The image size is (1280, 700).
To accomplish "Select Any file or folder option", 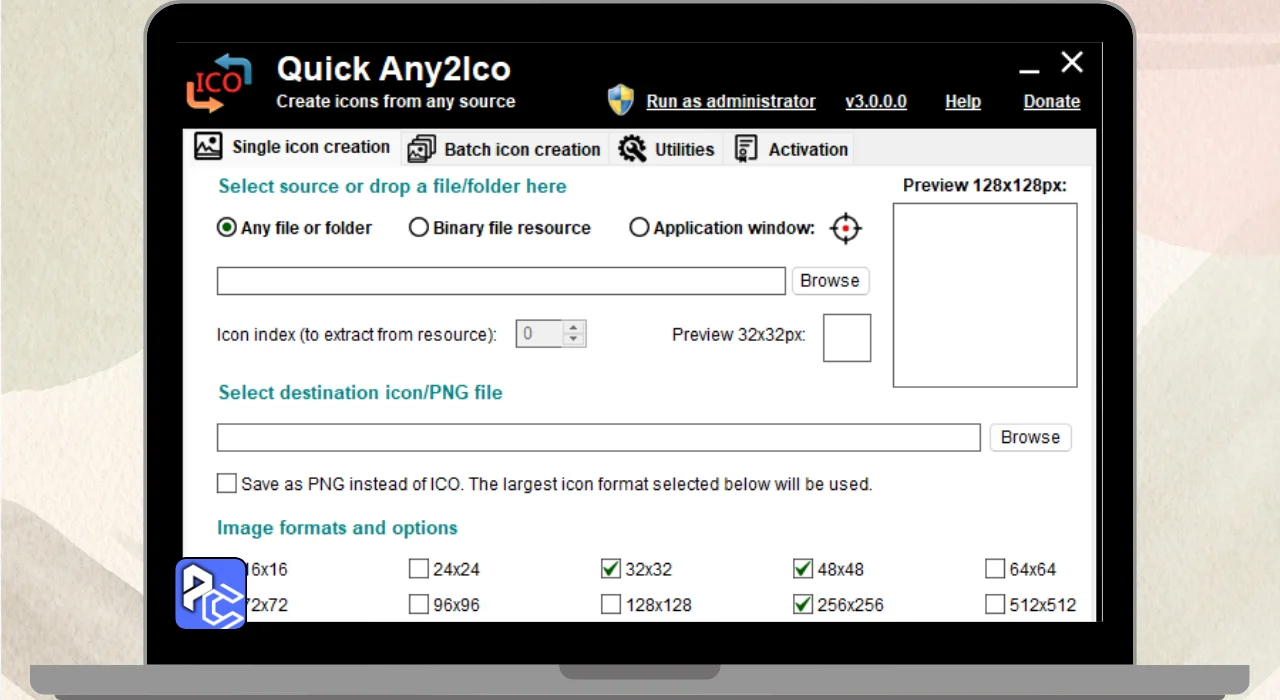I will click(x=295, y=228).
